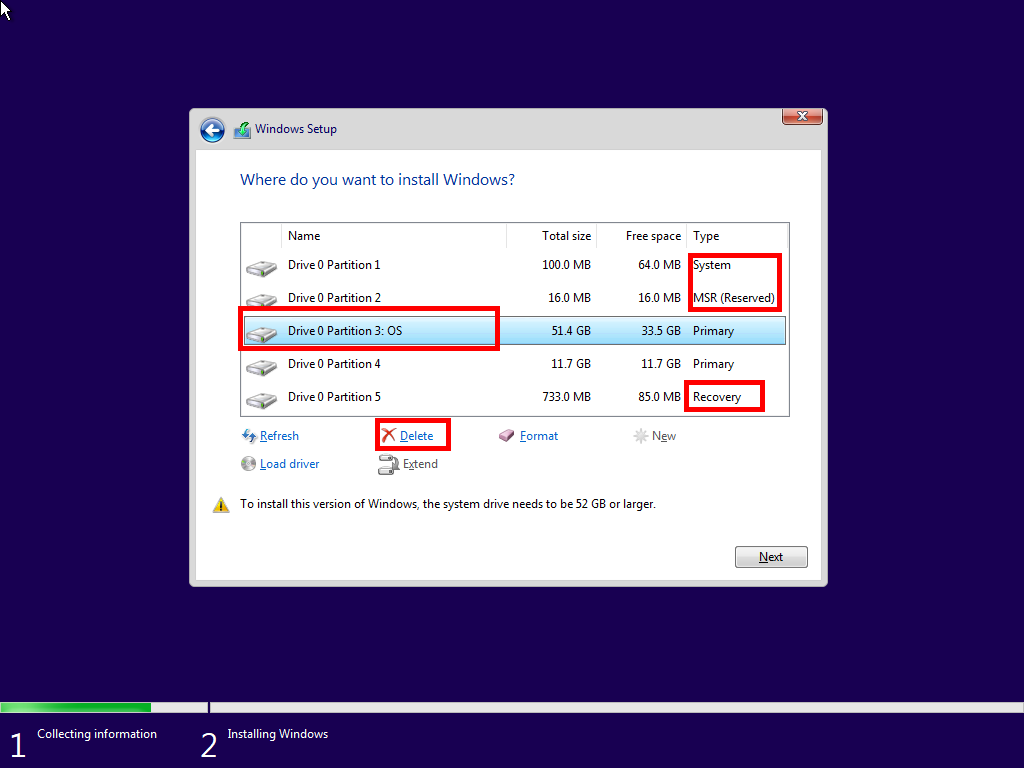Sort by Type column header
The height and width of the screenshot is (768, 1024).
[737, 236]
